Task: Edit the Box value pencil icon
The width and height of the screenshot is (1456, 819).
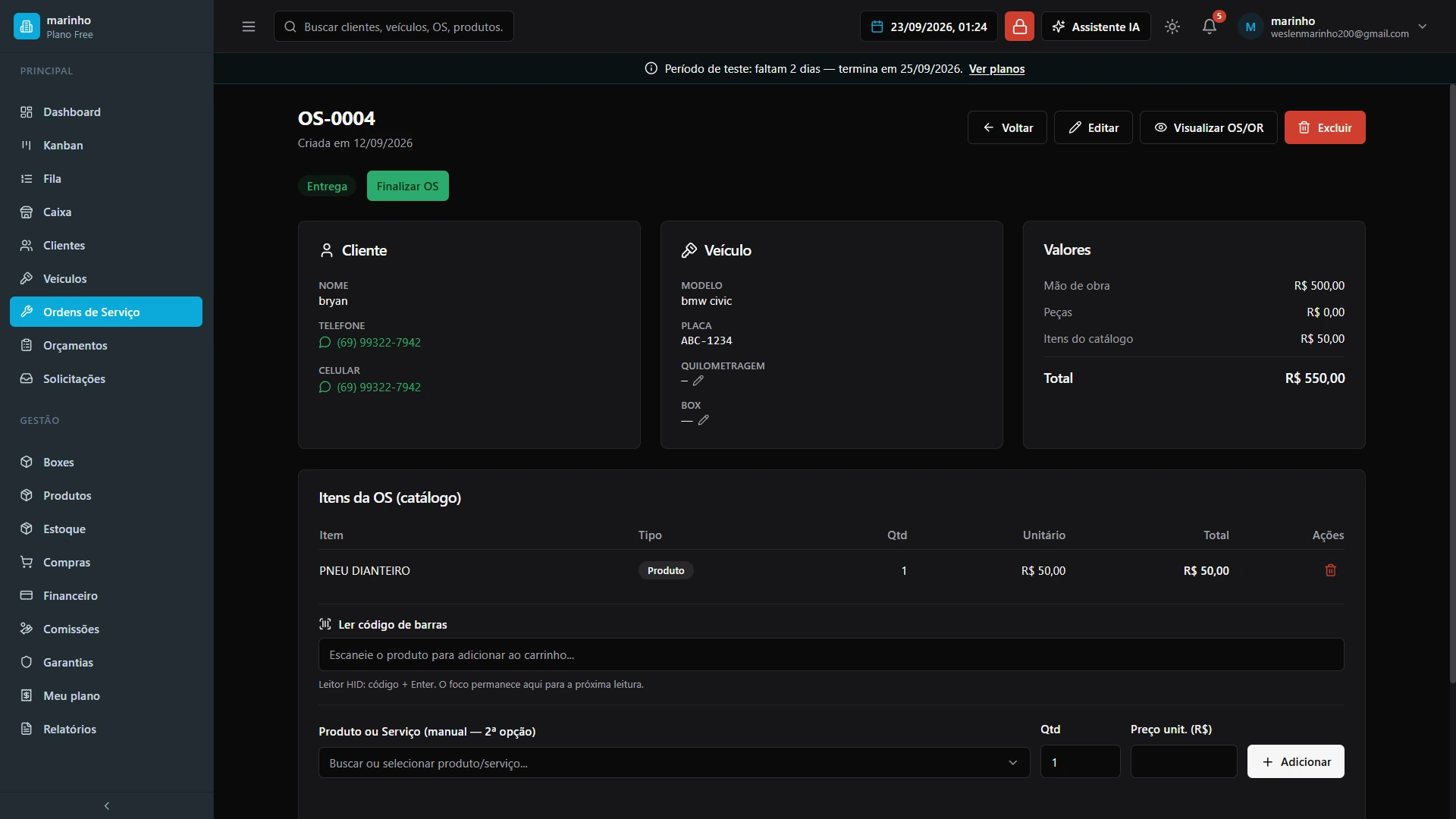Action: [x=704, y=420]
